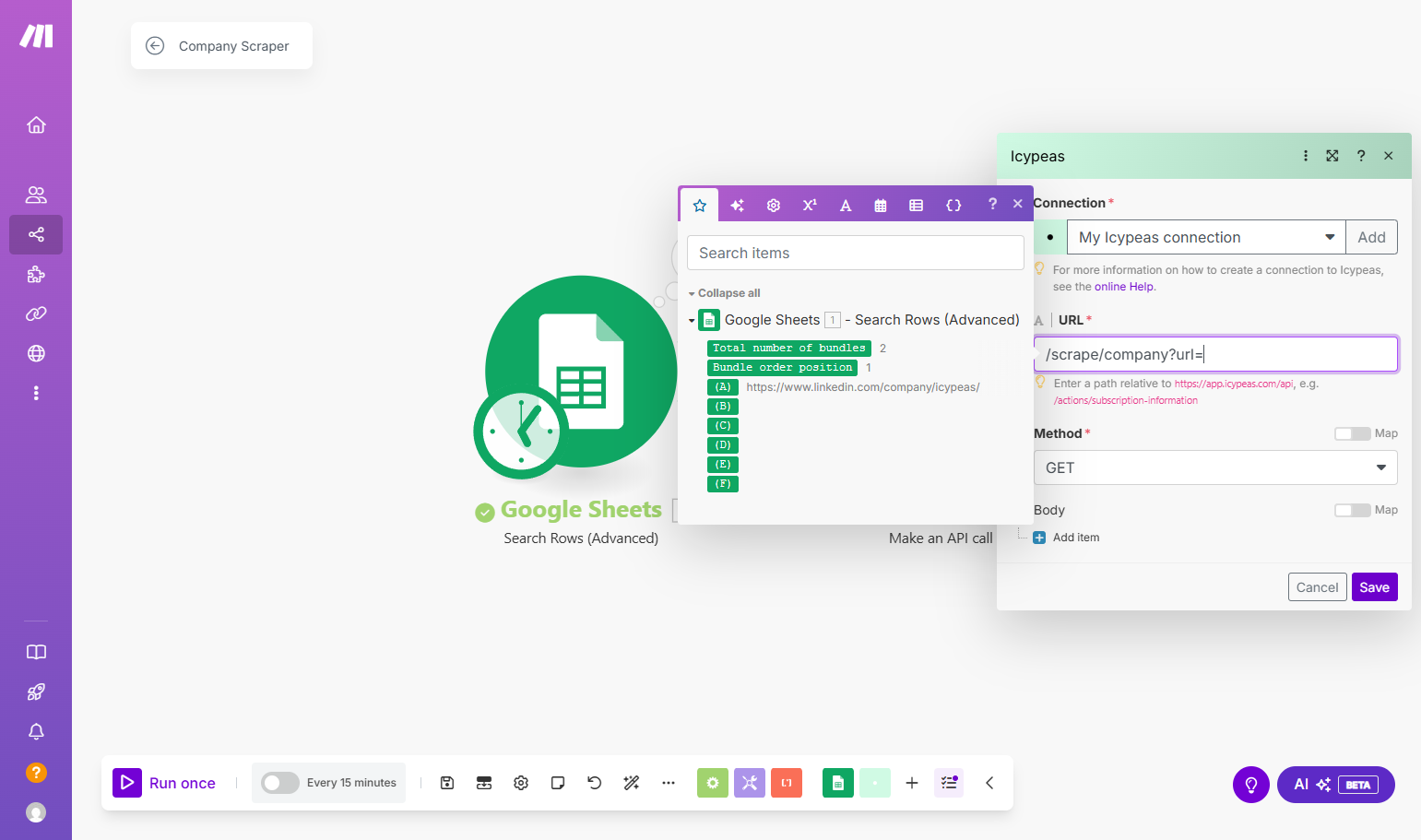Go back with Company Scraper arrow
The height and width of the screenshot is (840, 1421).
[155, 46]
